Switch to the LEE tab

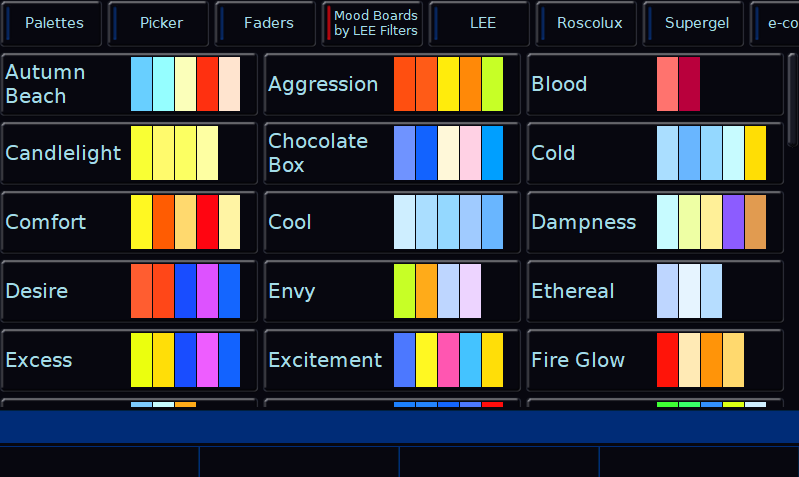(480, 23)
